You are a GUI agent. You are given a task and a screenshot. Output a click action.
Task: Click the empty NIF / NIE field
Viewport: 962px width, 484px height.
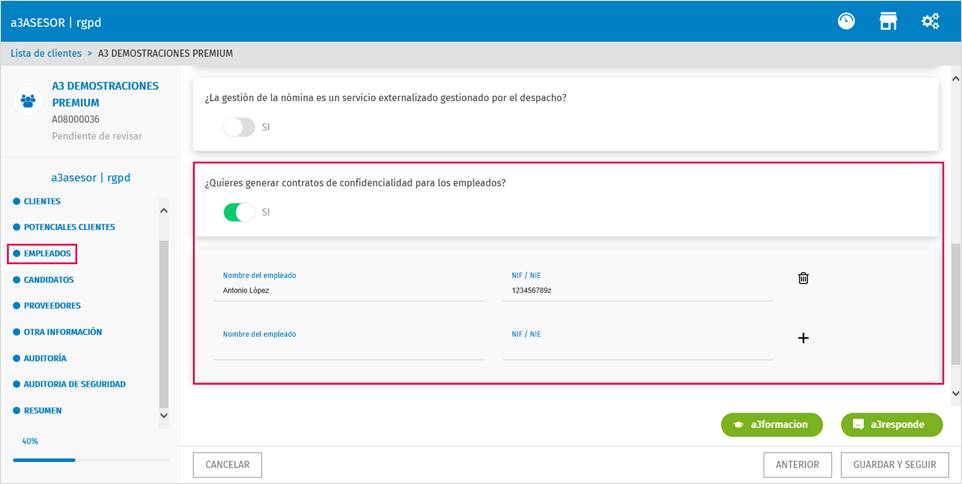click(x=637, y=349)
